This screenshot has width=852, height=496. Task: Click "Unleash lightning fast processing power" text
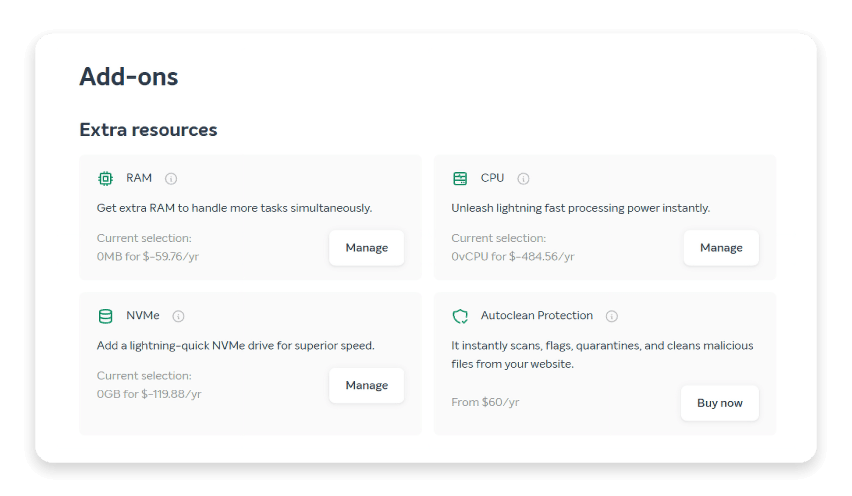click(580, 208)
